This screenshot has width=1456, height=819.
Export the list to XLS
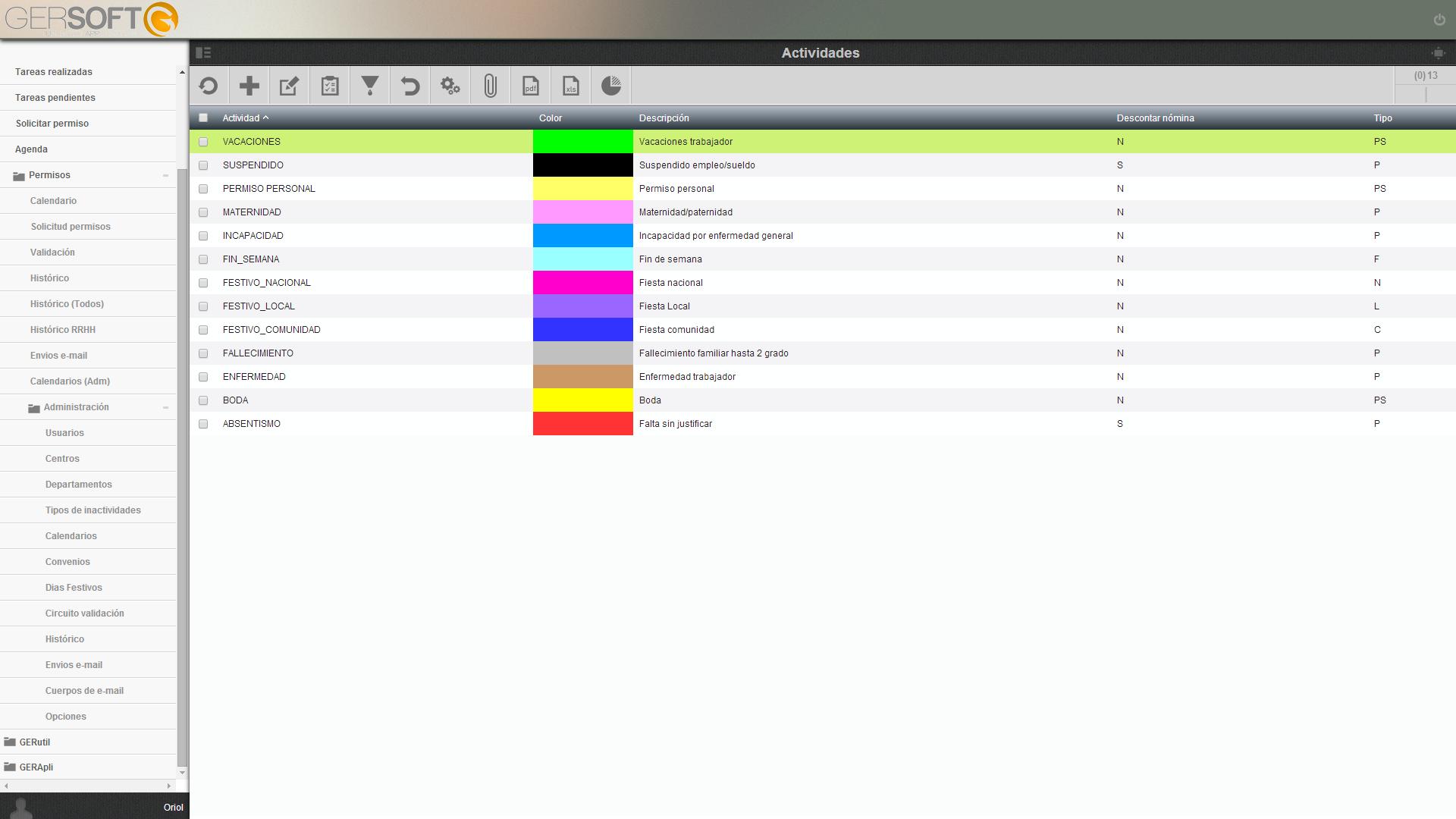[x=570, y=86]
